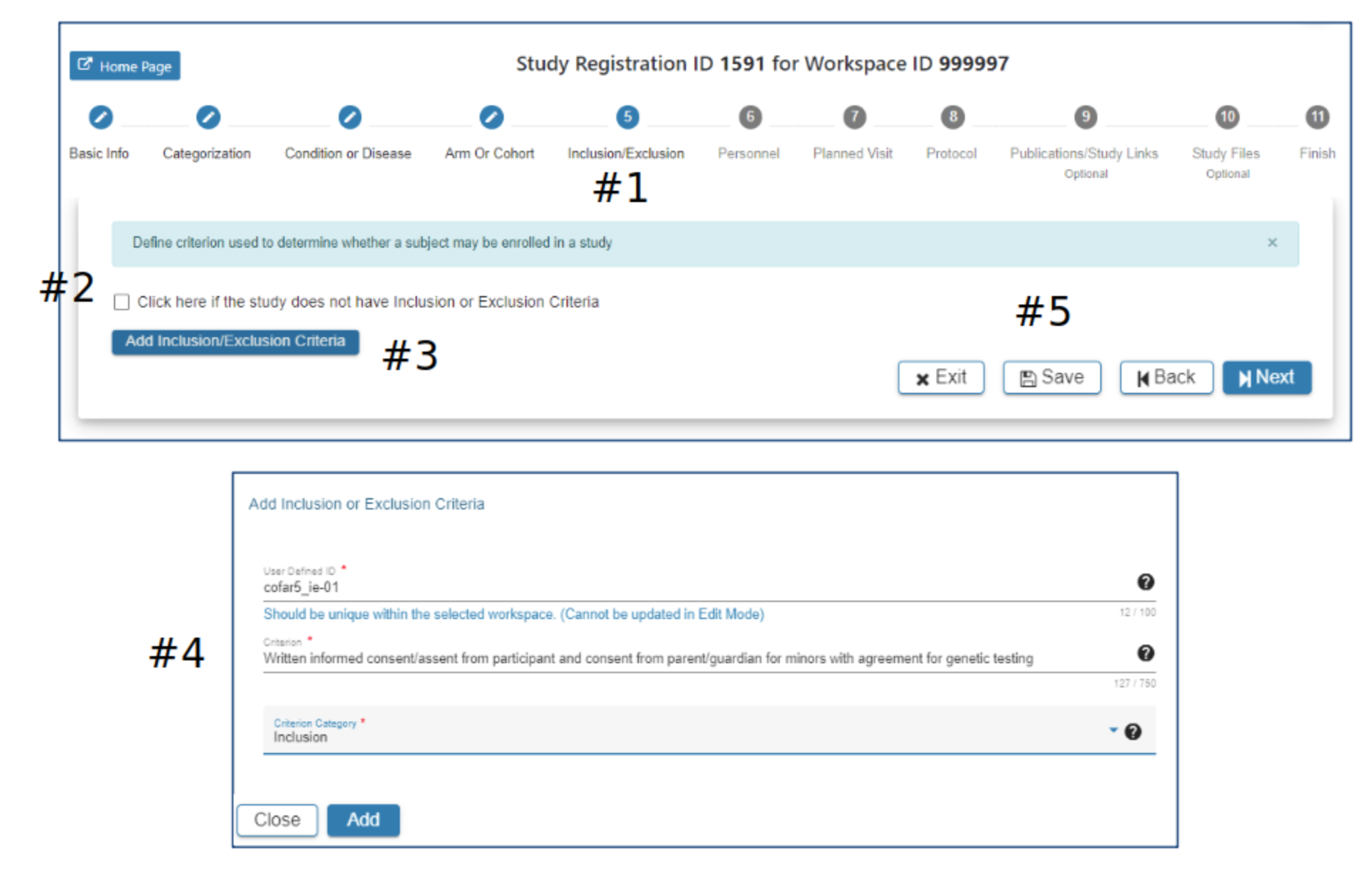Open the Basic Info step label

99,154
